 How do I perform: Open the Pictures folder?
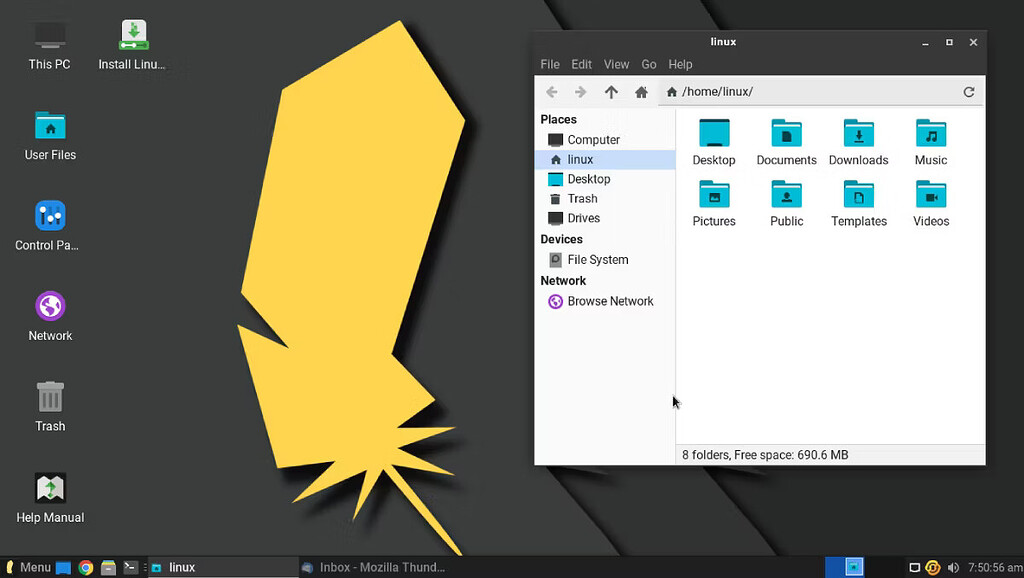click(714, 203)
